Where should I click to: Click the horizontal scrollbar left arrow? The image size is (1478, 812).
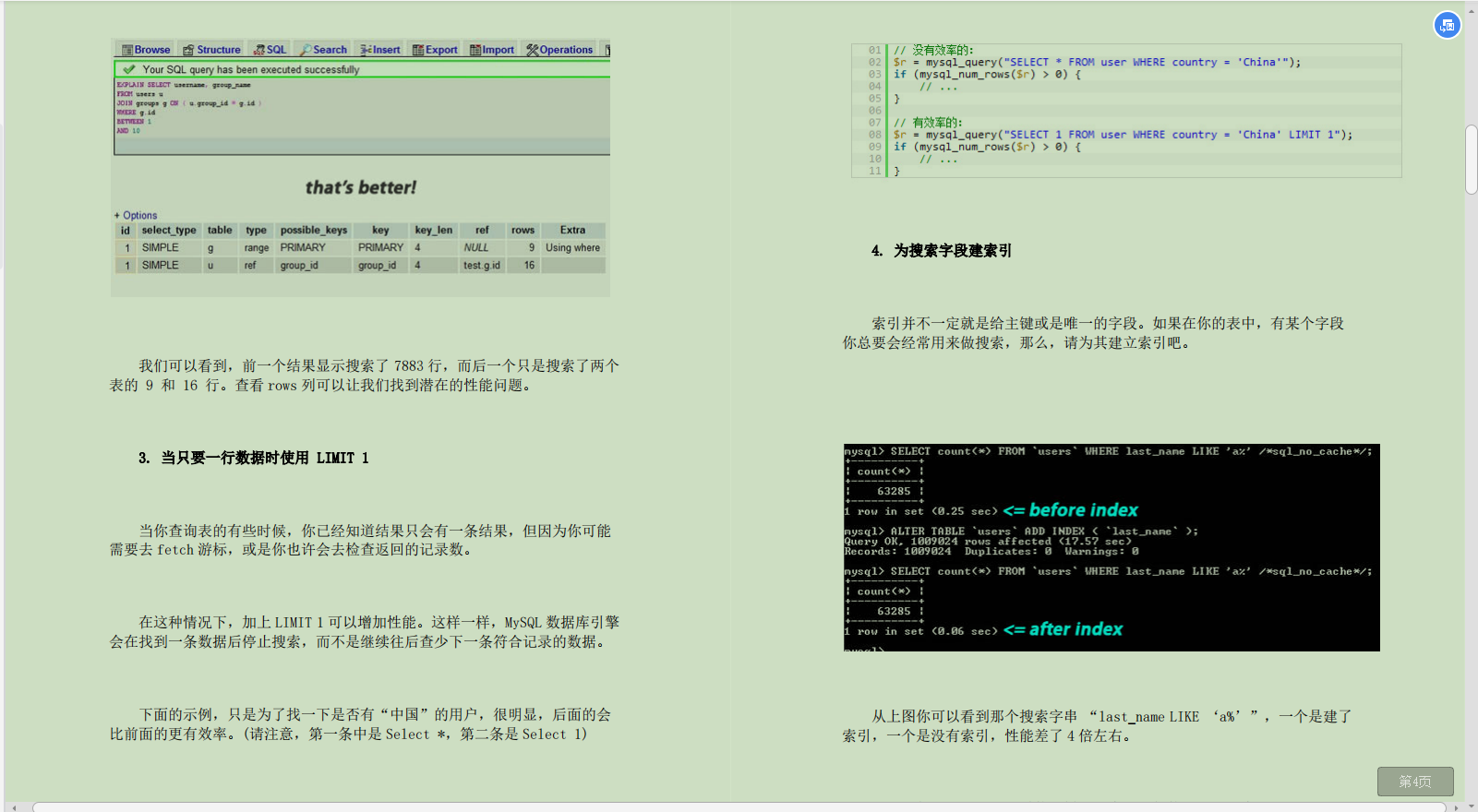13,807
